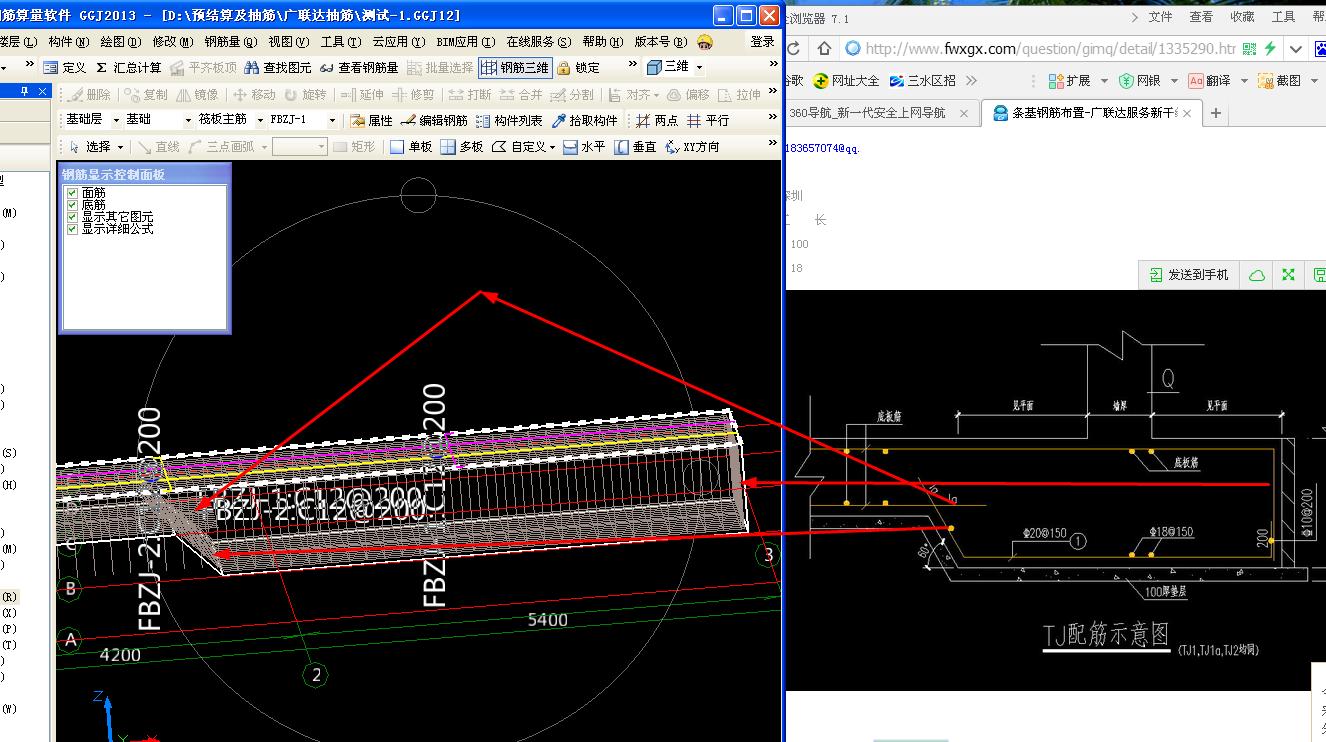Open 在线服务(S) menu
Image resolution: width=1326 pixels, height=742 pixels.
click(x=539, y=42)
